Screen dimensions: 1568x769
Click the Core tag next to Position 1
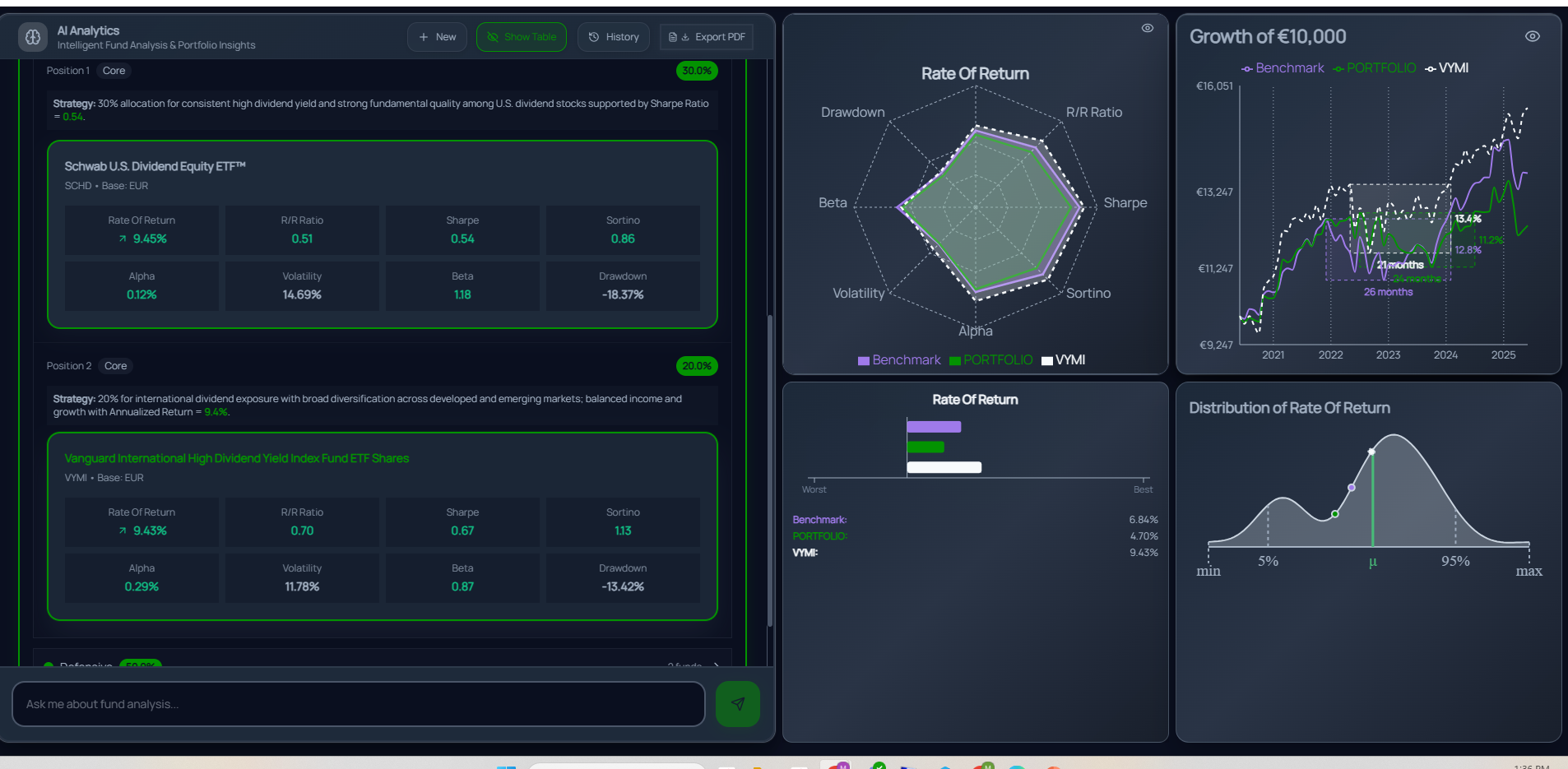114,71
